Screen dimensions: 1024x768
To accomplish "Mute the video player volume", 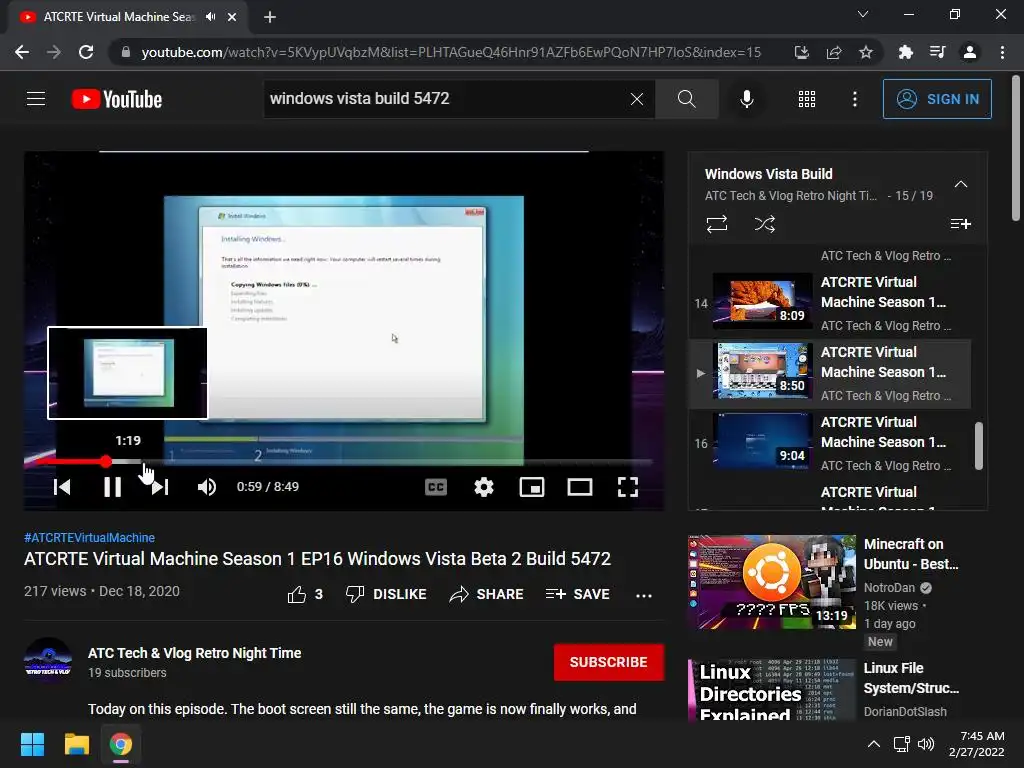I will click(x=207, y=487).
